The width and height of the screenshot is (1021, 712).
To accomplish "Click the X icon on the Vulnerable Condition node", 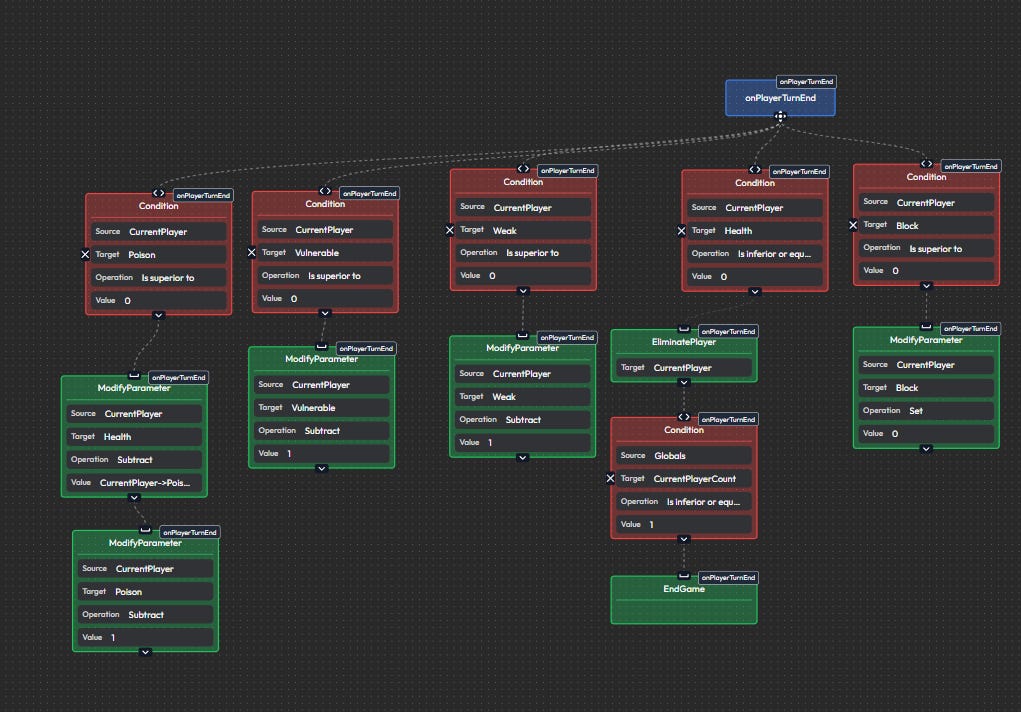I will click(x=252, y=252).
